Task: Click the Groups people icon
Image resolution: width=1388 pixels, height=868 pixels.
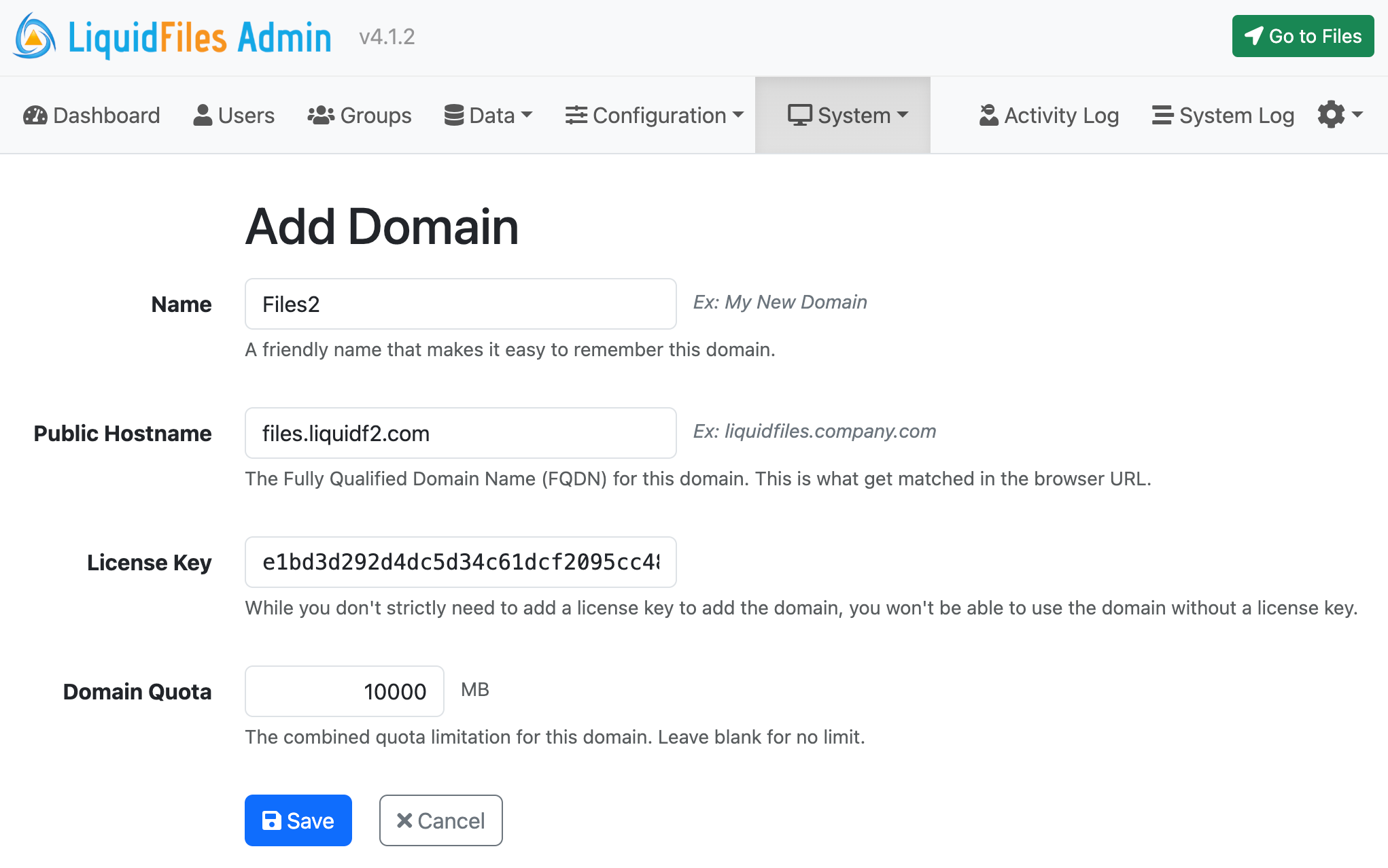Action: click(x=320, y=115)
